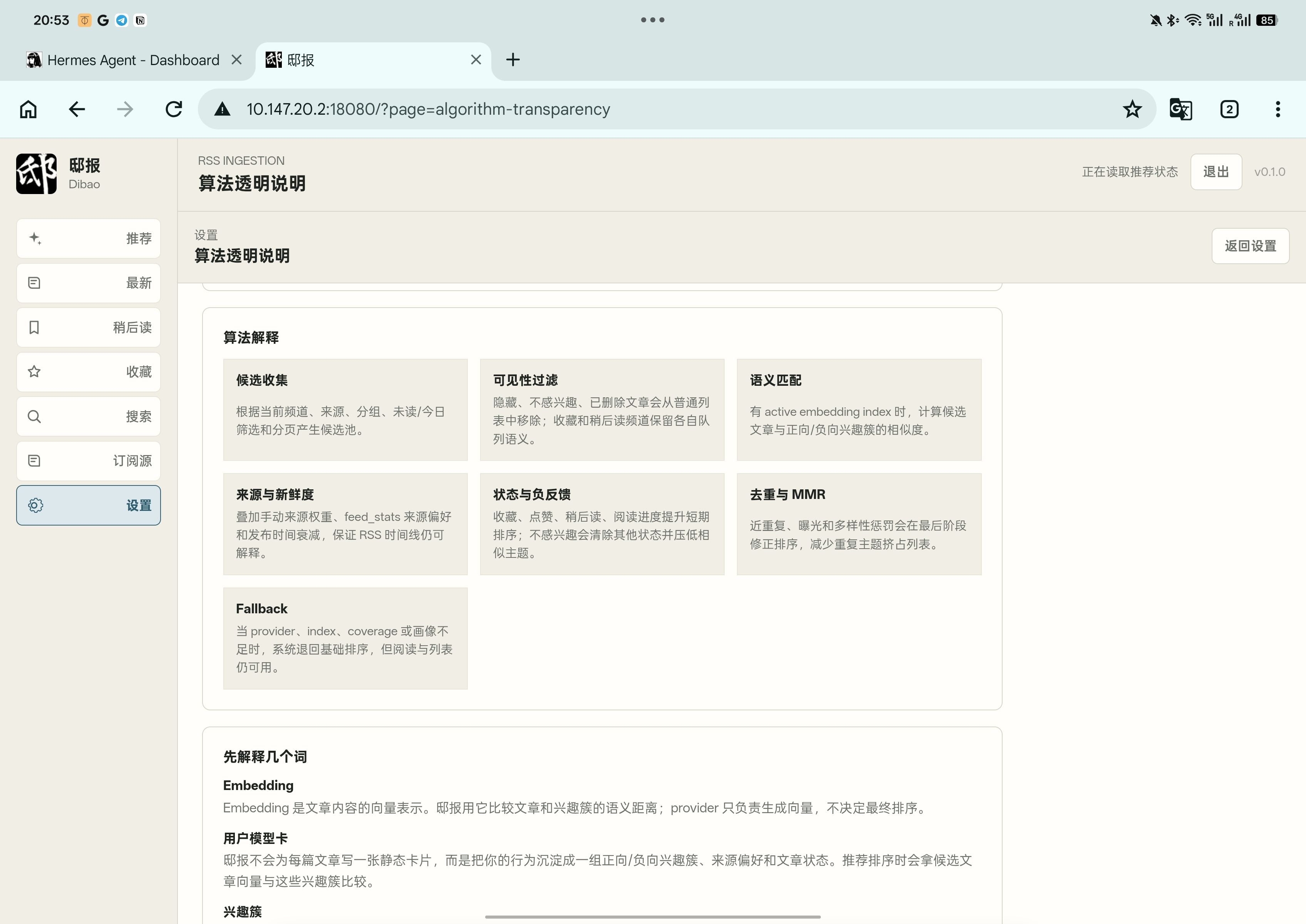
Task: Tap the Telegram notification icon
Action: tap(121, 20)
